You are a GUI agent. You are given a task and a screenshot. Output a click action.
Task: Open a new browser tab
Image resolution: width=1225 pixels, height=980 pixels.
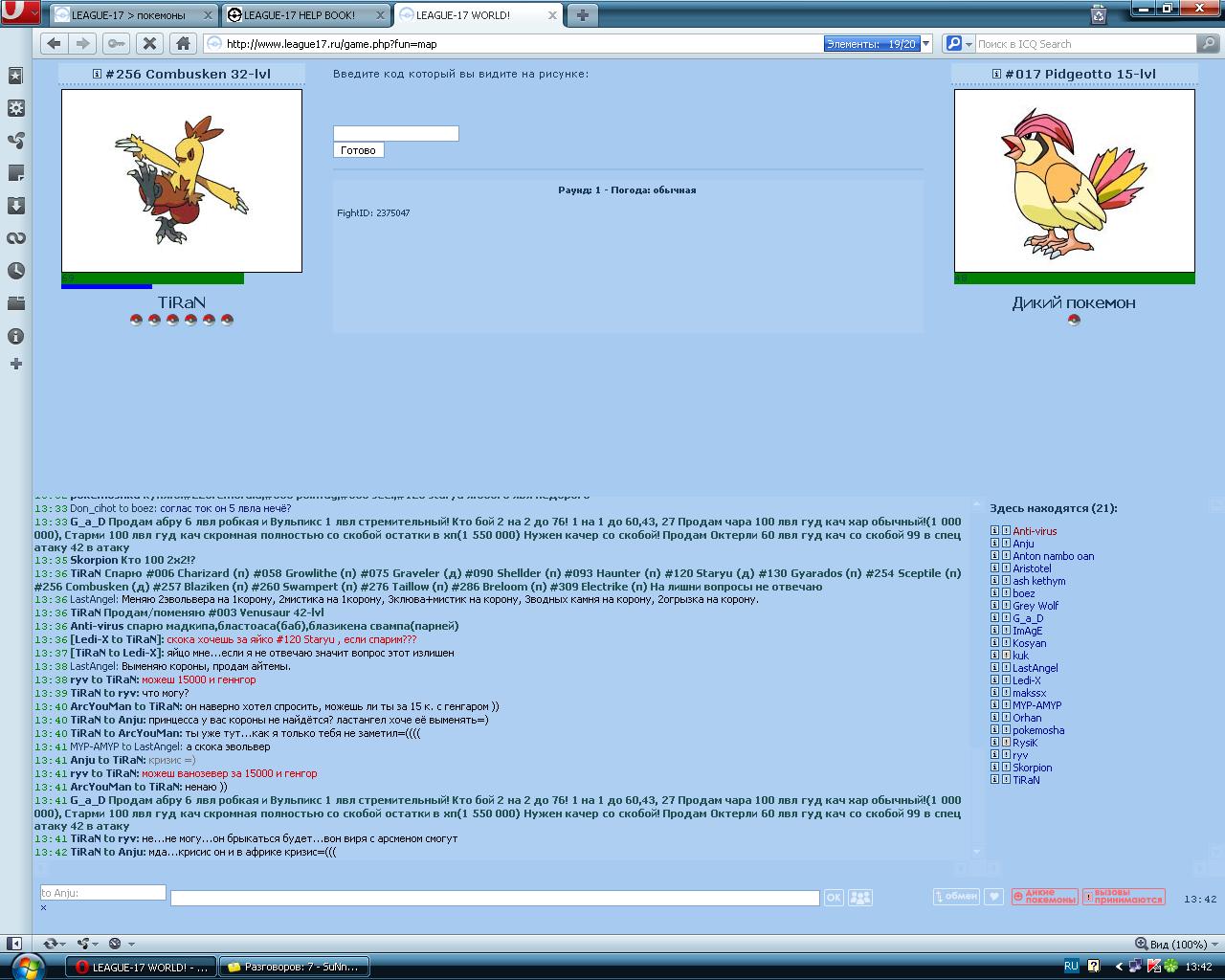point(582,14)
